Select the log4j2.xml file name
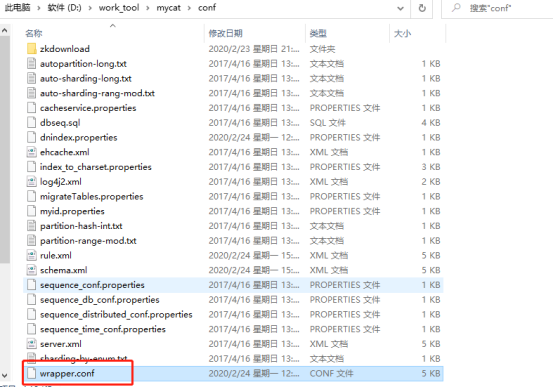554x388 pixels. 61,182
